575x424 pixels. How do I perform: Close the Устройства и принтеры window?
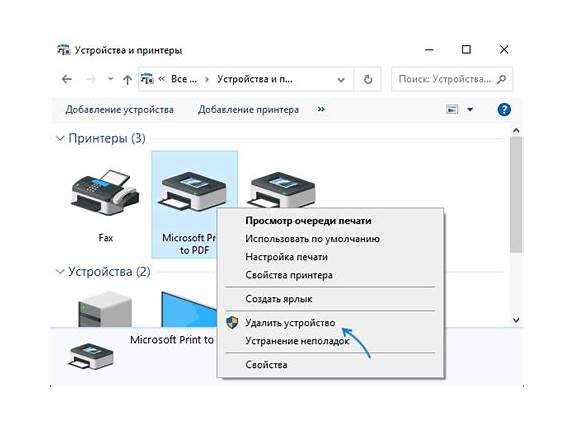[504, 50]
